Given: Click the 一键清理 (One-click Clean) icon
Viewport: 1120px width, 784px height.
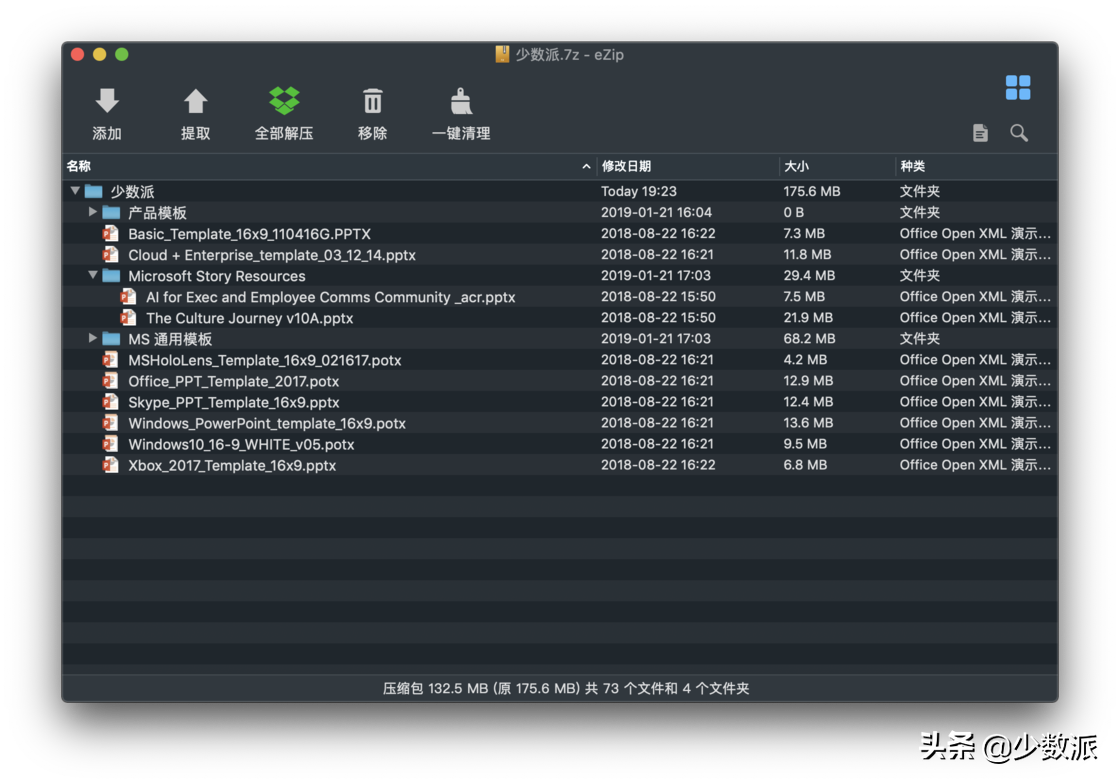Looking at the screenshot, I should (460, 100).
